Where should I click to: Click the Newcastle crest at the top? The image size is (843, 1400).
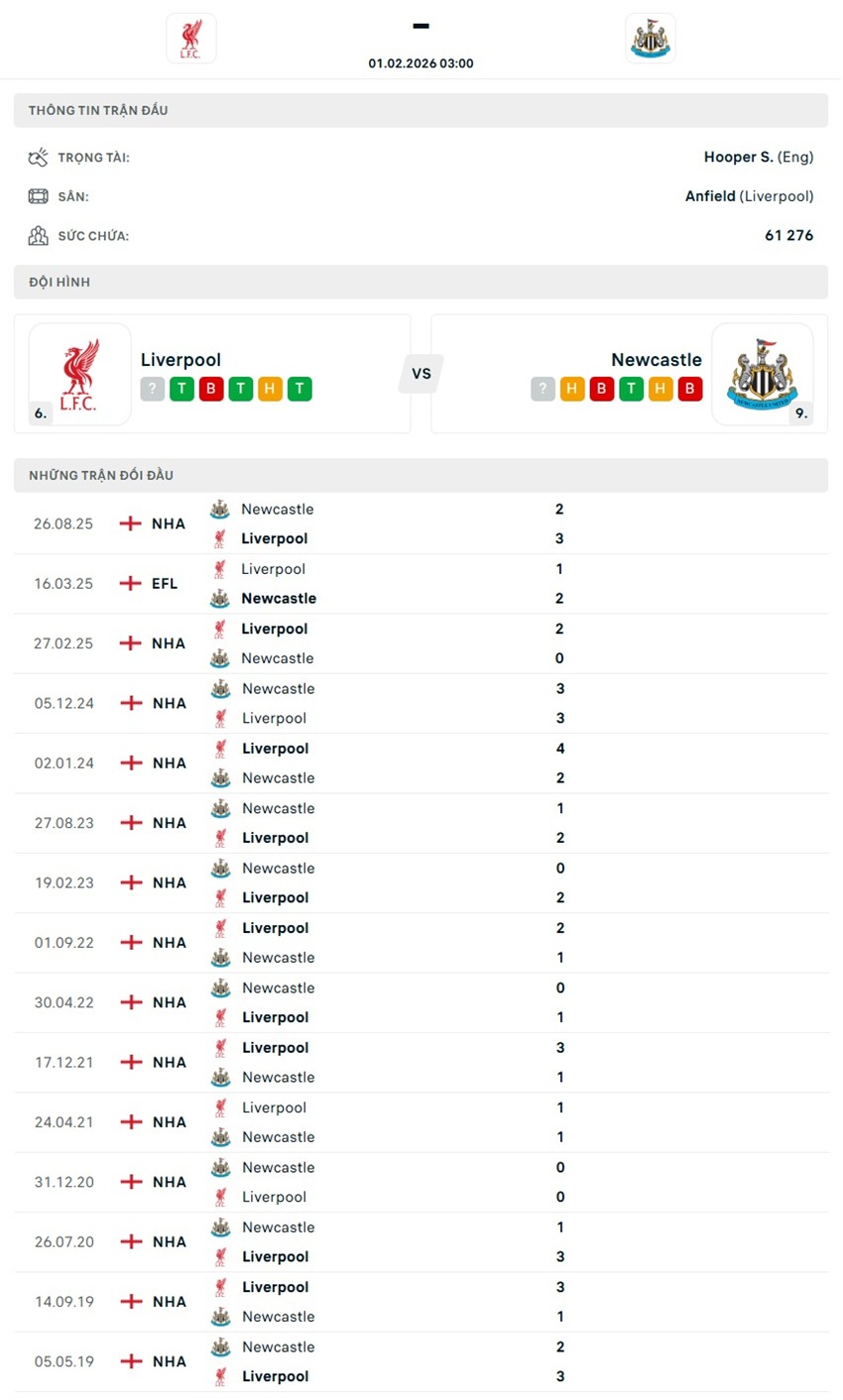(x=651, y=38)
